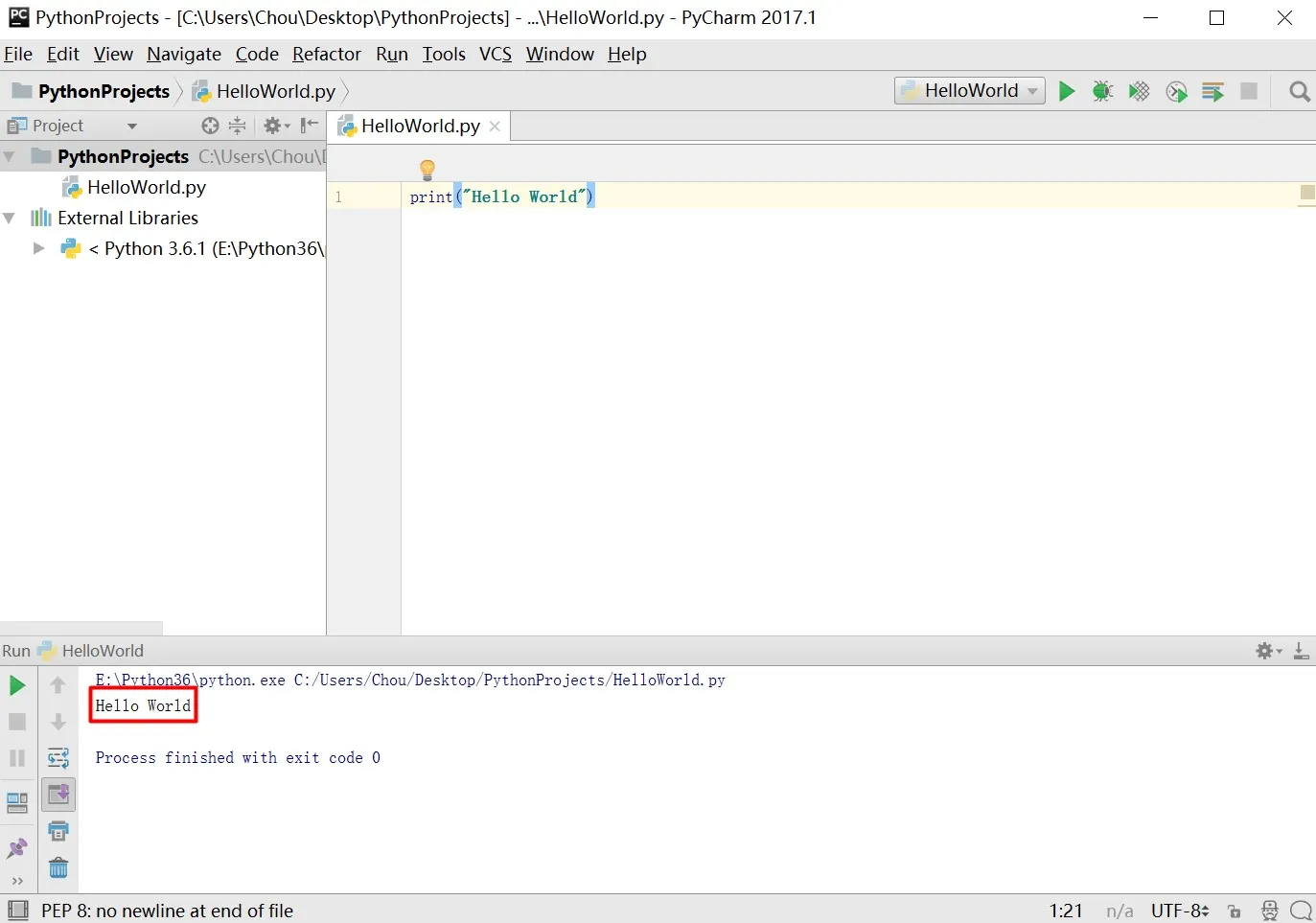Open the Help menu

click(627, 55)
